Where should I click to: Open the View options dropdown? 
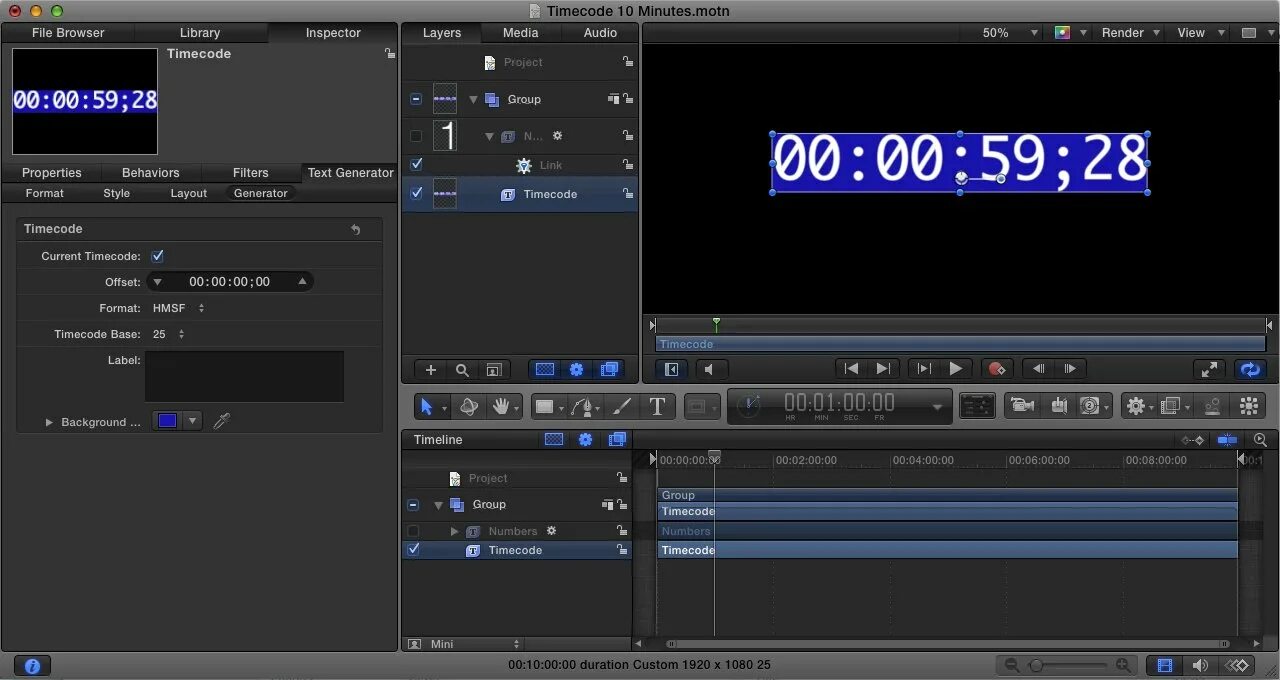click(1201, 33)
